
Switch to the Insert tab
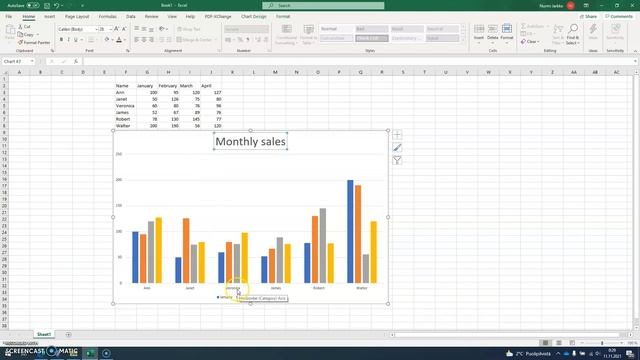[x=49, y=17]
